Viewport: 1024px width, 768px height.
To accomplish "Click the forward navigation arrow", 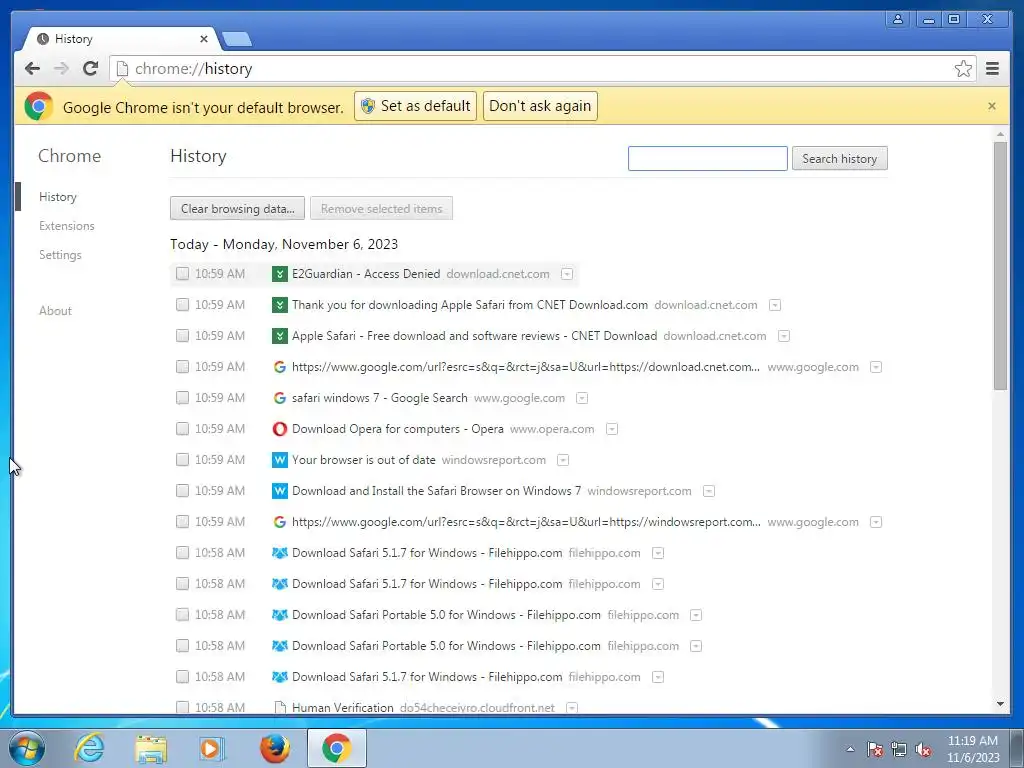I will coord(61,69).
